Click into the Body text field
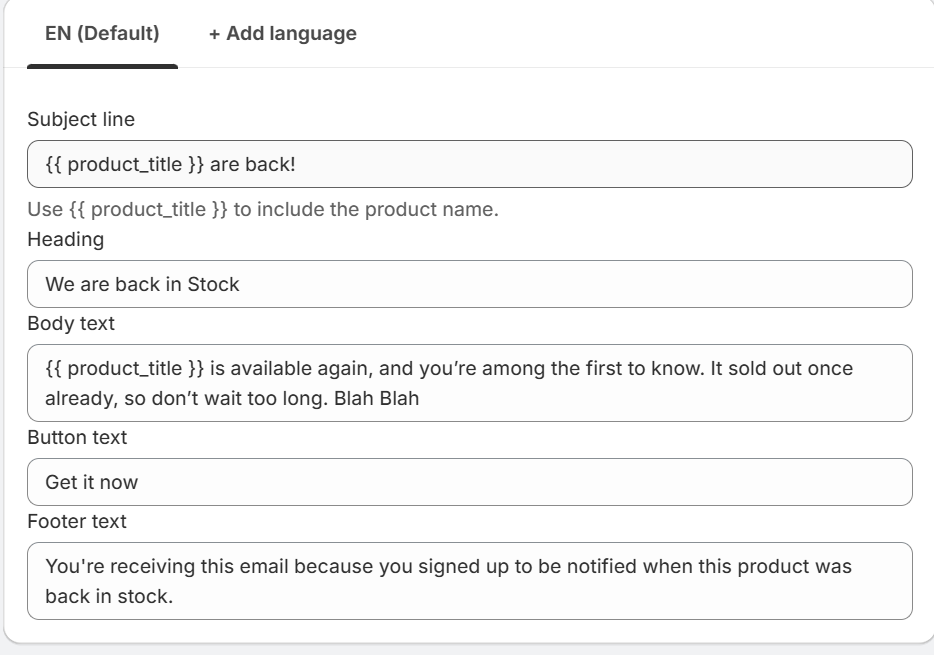 coord(469,383)
